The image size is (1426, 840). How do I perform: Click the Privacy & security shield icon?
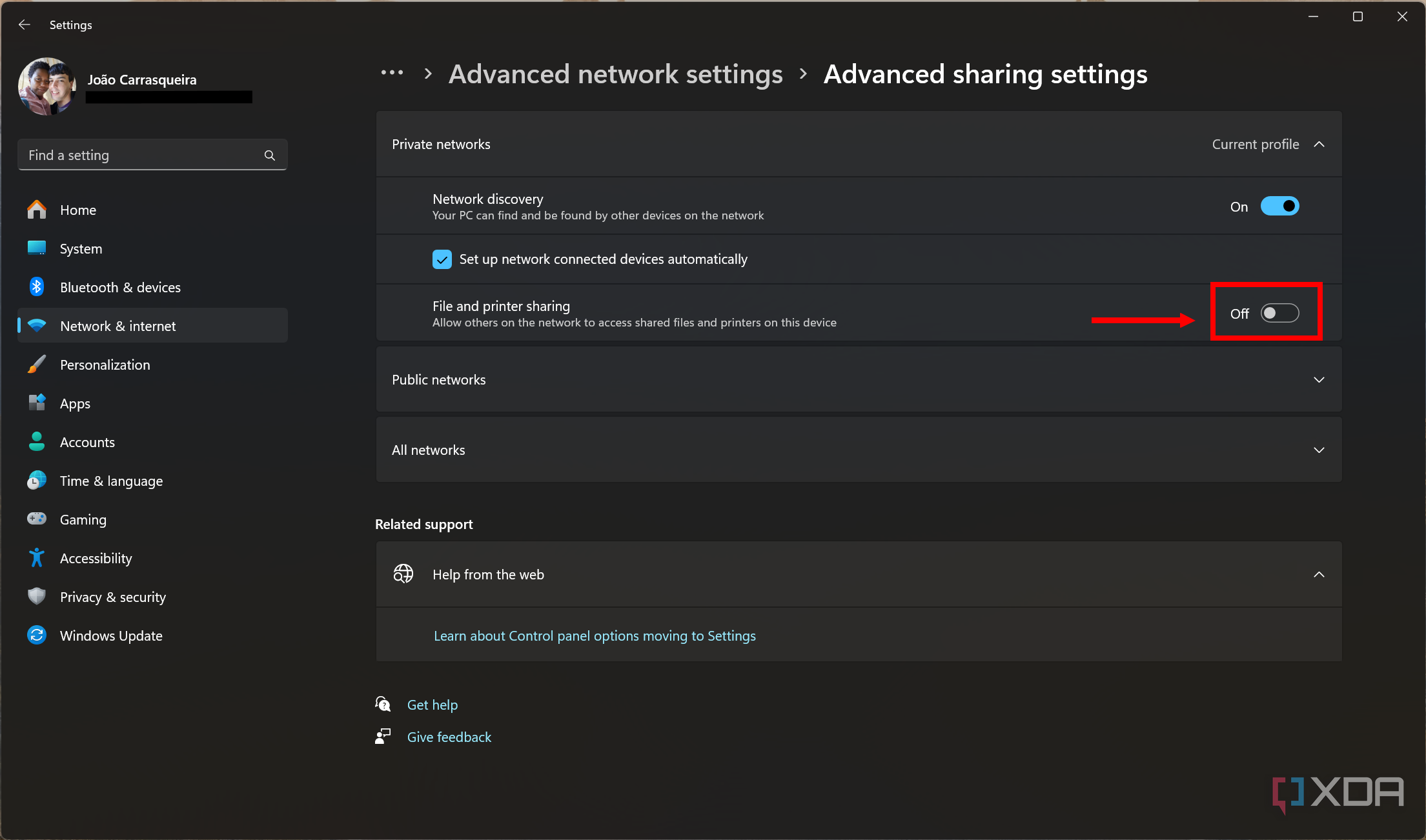point(37,596)
